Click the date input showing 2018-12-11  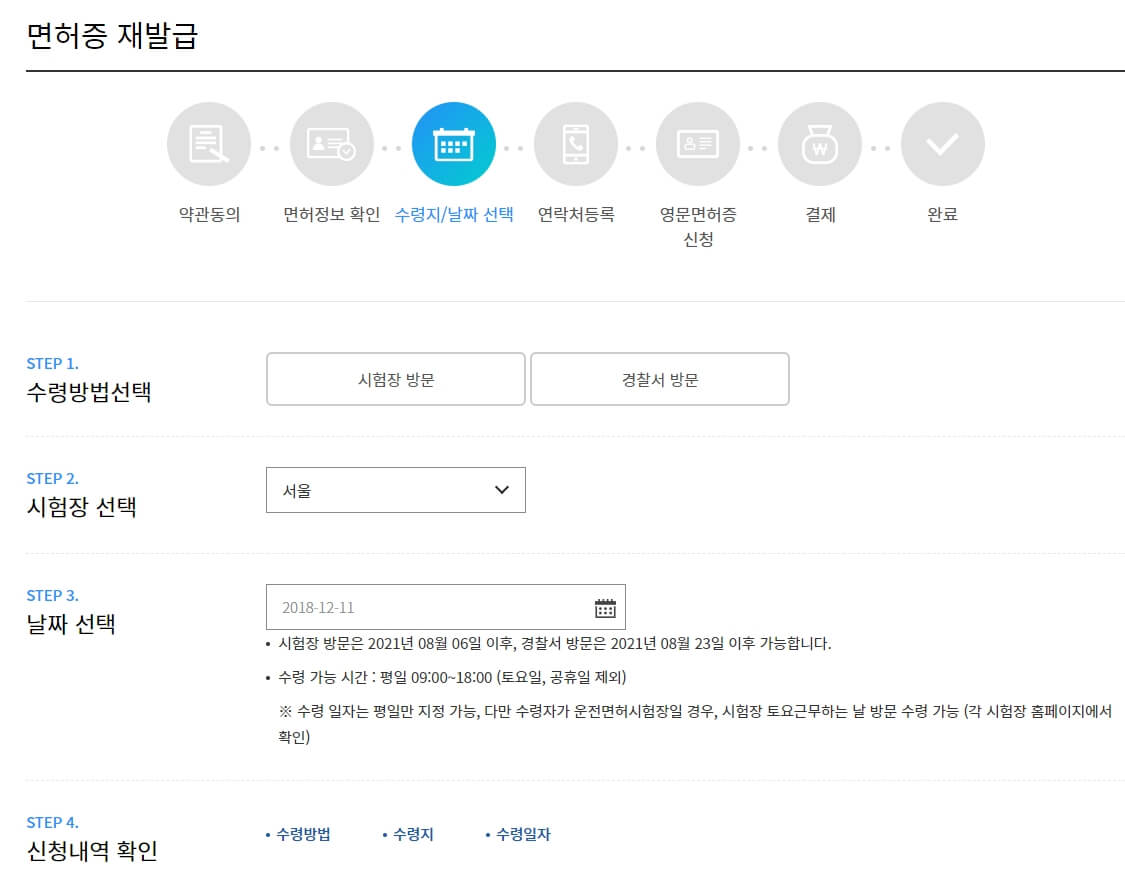(x=420, y=605)
